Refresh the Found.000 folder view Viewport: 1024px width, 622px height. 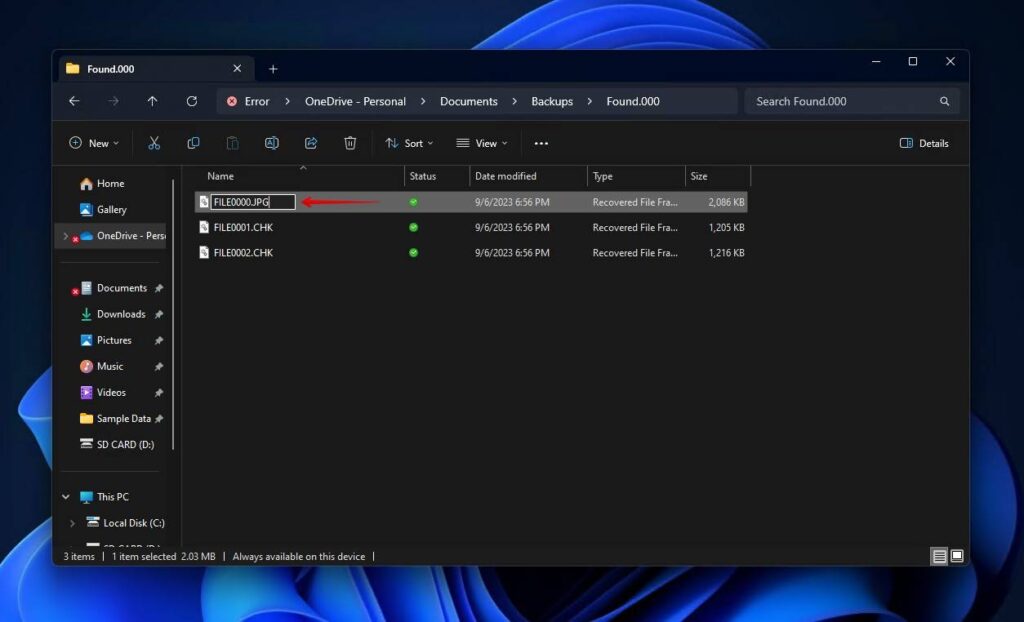point(192,101)
